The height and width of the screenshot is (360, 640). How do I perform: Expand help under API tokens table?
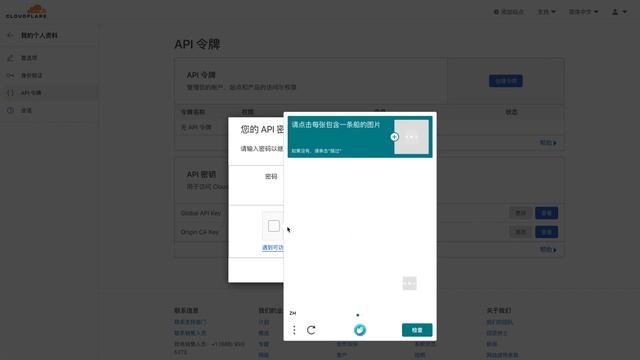click(x=548, y=142)
